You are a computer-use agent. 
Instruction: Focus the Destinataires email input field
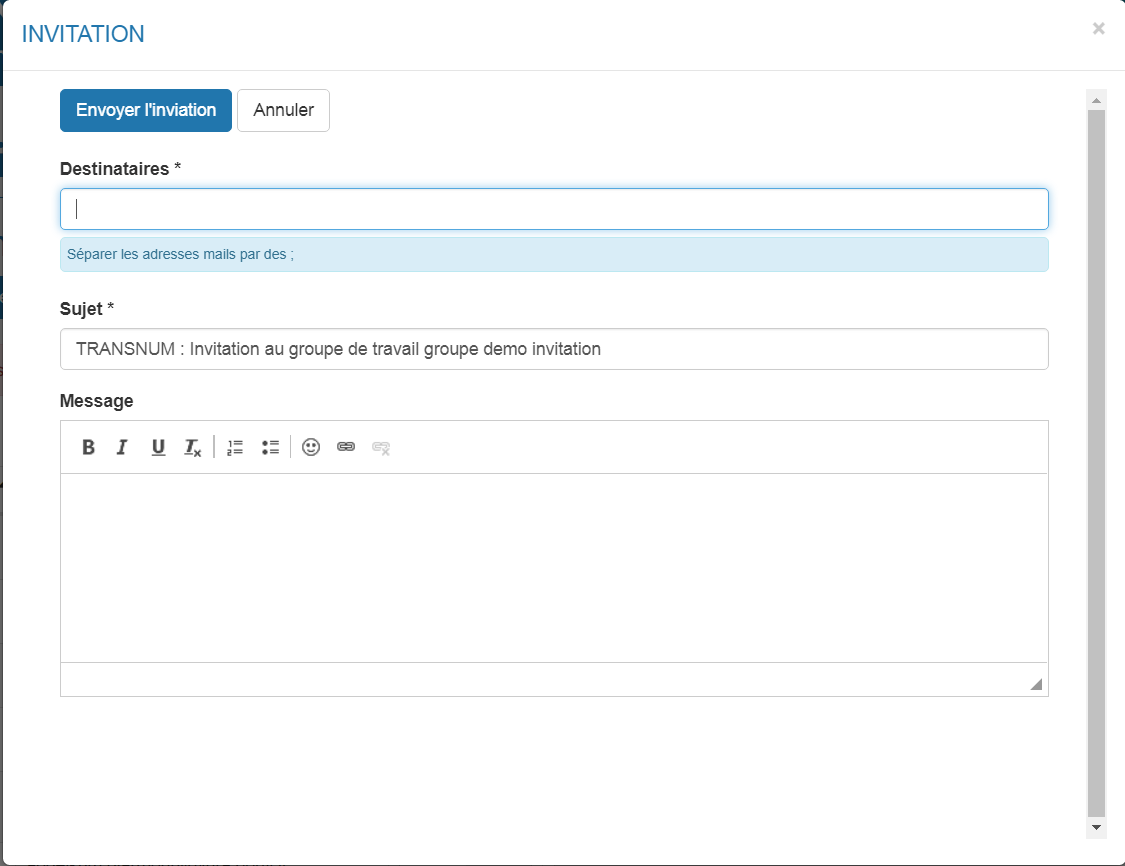554,209
